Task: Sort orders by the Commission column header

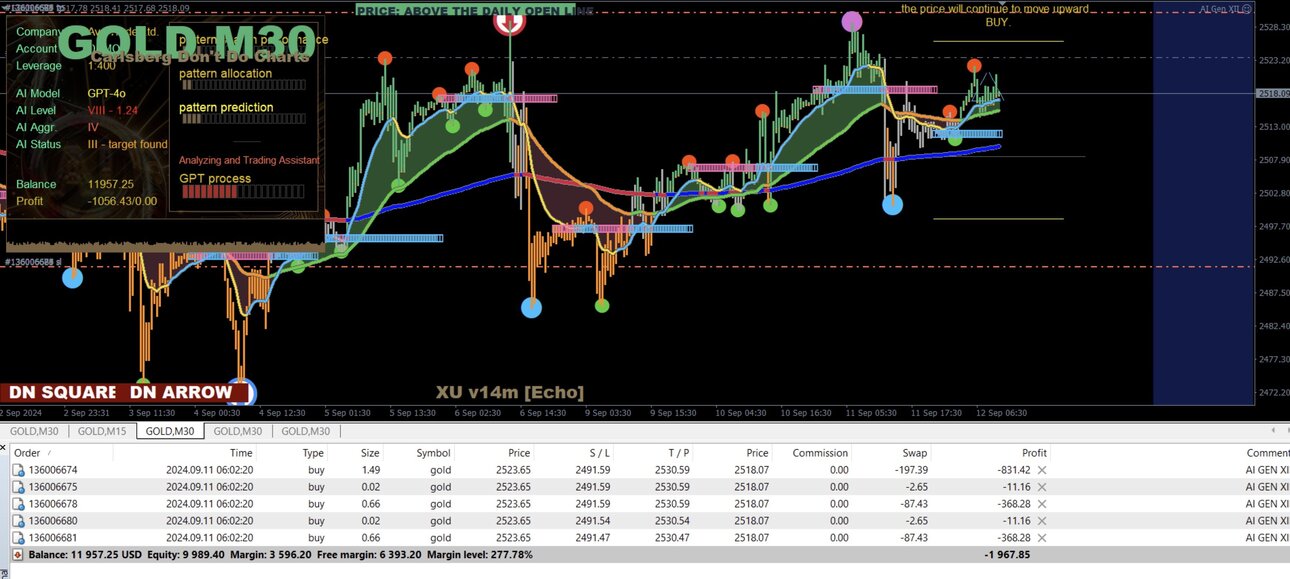Action: click(x=820, y=453)
